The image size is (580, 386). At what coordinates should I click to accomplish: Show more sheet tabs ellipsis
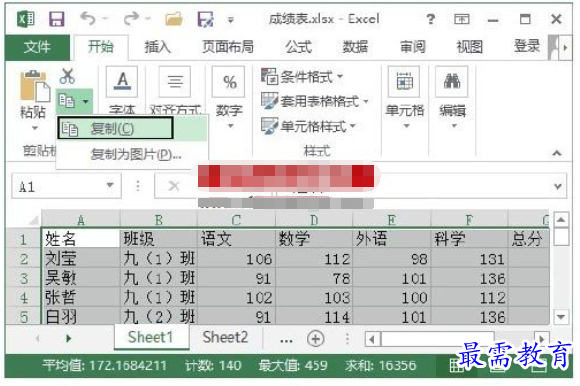[x=286, y=339]
